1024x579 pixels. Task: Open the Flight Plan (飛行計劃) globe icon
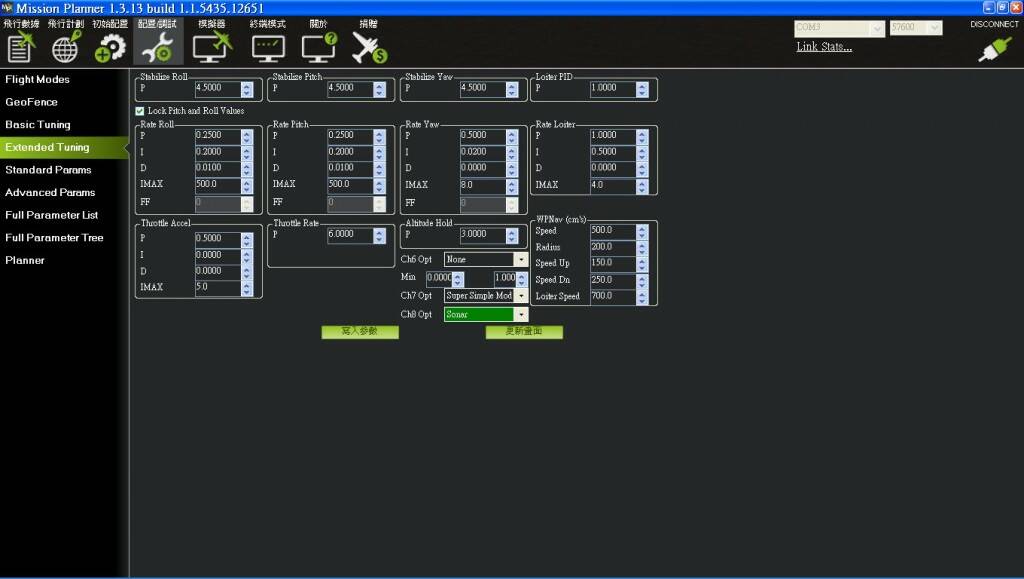point(67,47)
